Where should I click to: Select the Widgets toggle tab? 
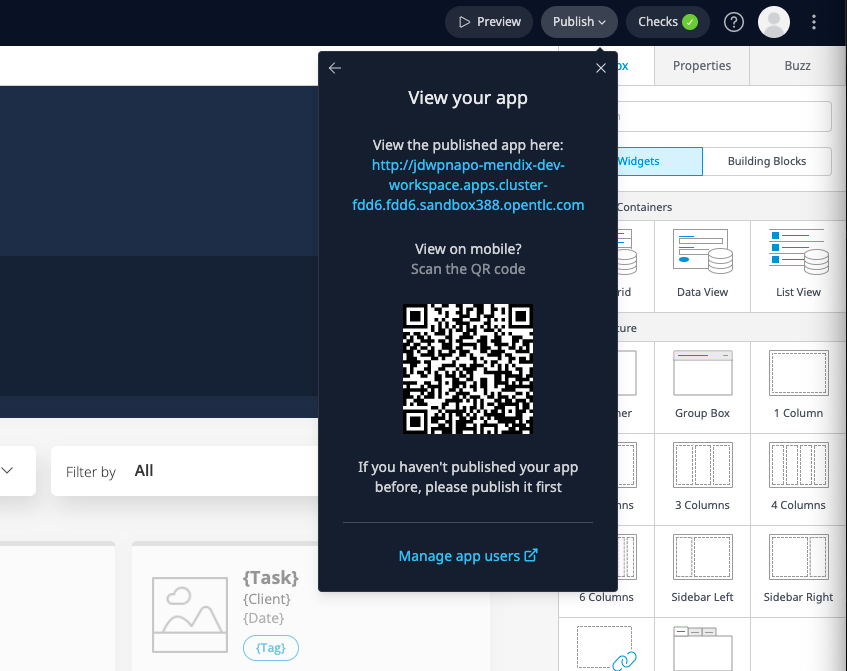click(660, 161)
